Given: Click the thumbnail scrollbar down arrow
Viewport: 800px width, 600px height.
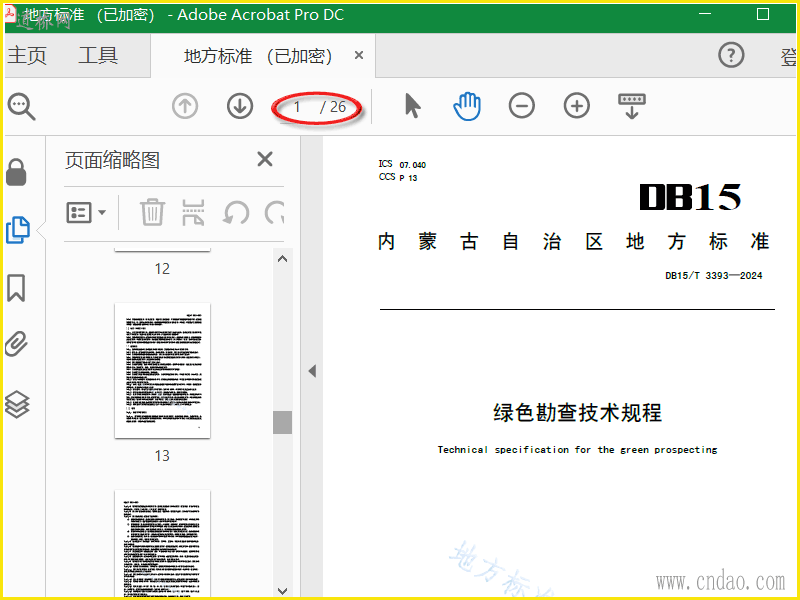Looking at the screenshot, I should (282, 590).
